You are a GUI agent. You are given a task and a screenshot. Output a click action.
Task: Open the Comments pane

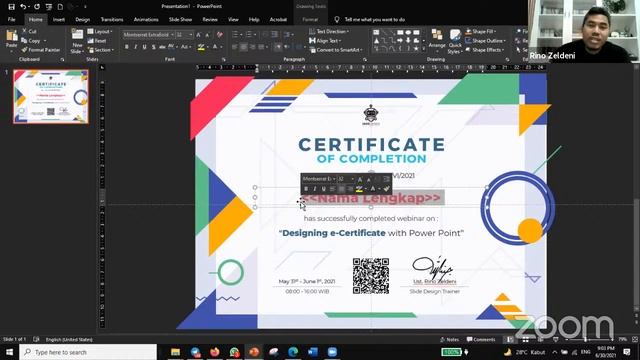pos(481,339)
